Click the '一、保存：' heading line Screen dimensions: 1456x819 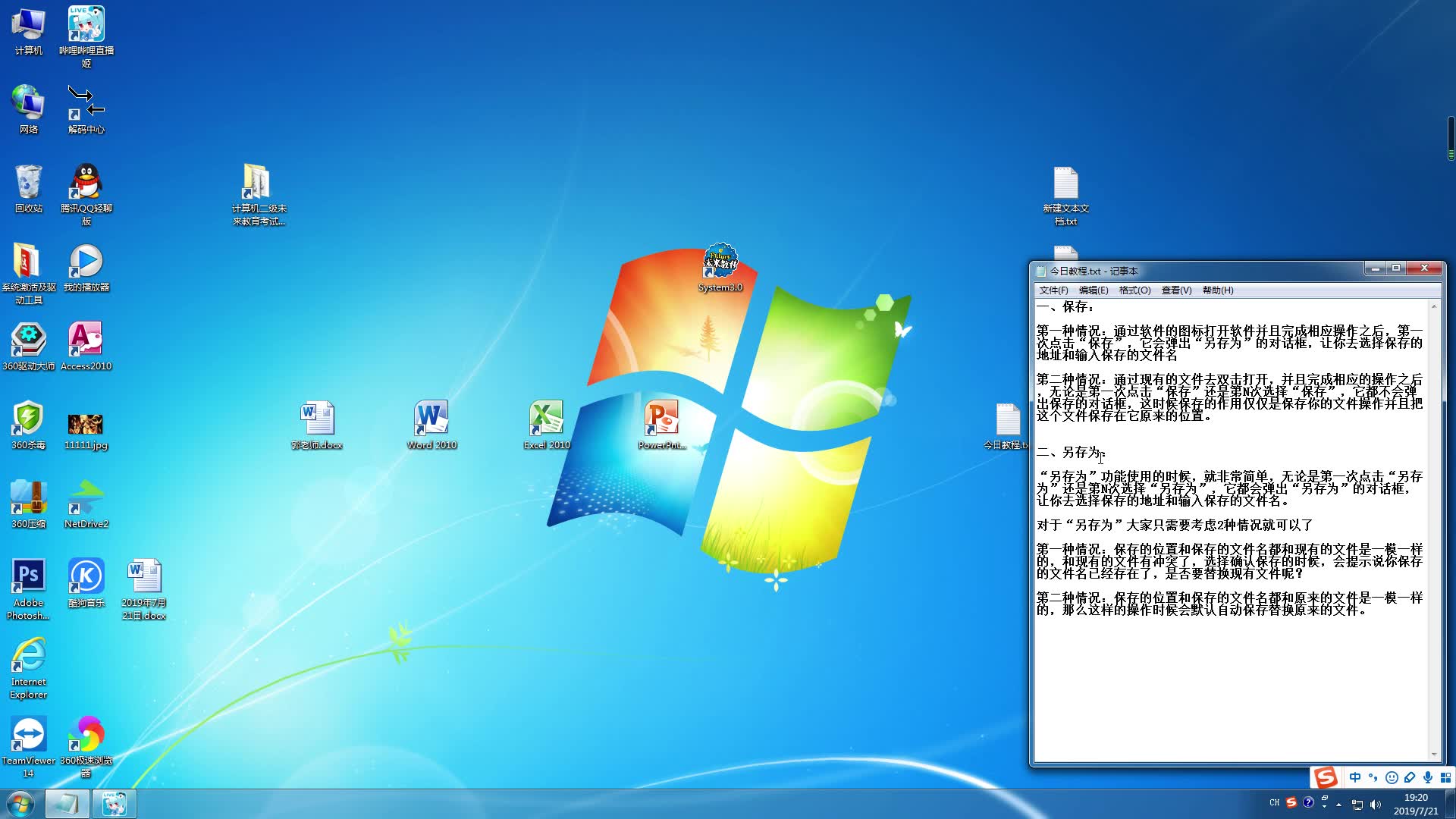pyautogui.click(x=1065, y=307)
